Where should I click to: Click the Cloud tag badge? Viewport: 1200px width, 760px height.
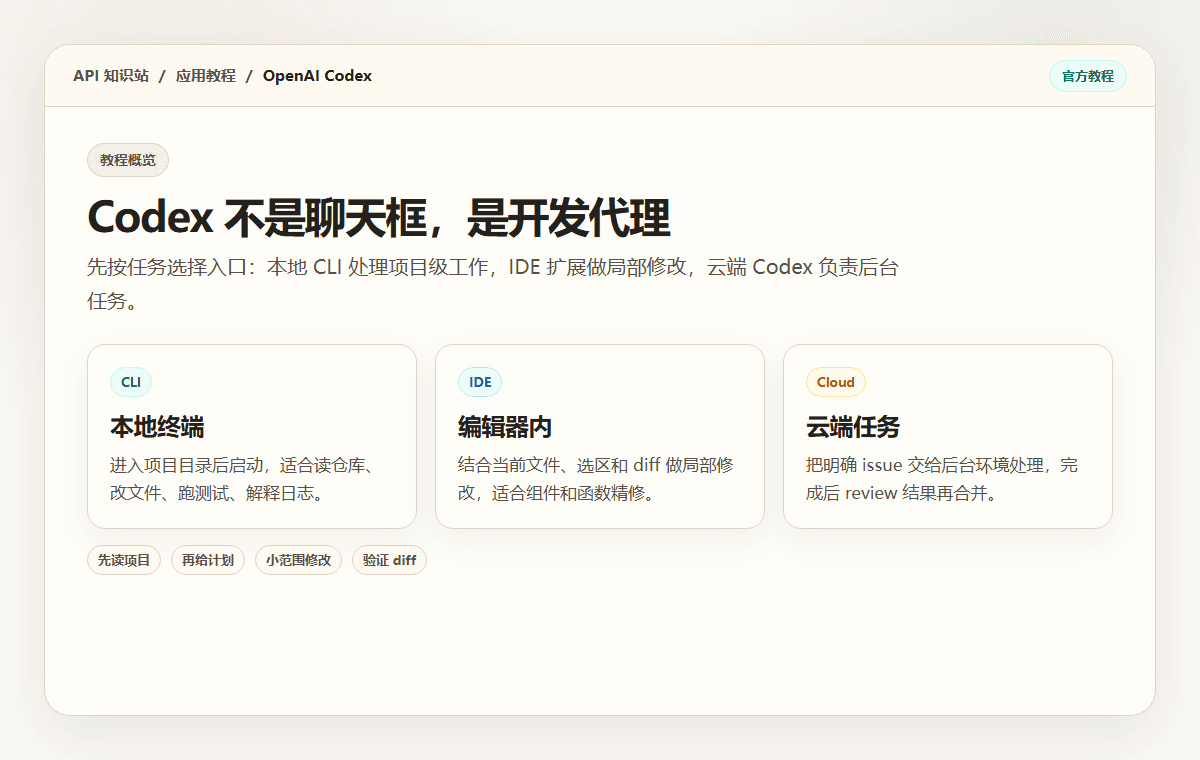(836, 382)
